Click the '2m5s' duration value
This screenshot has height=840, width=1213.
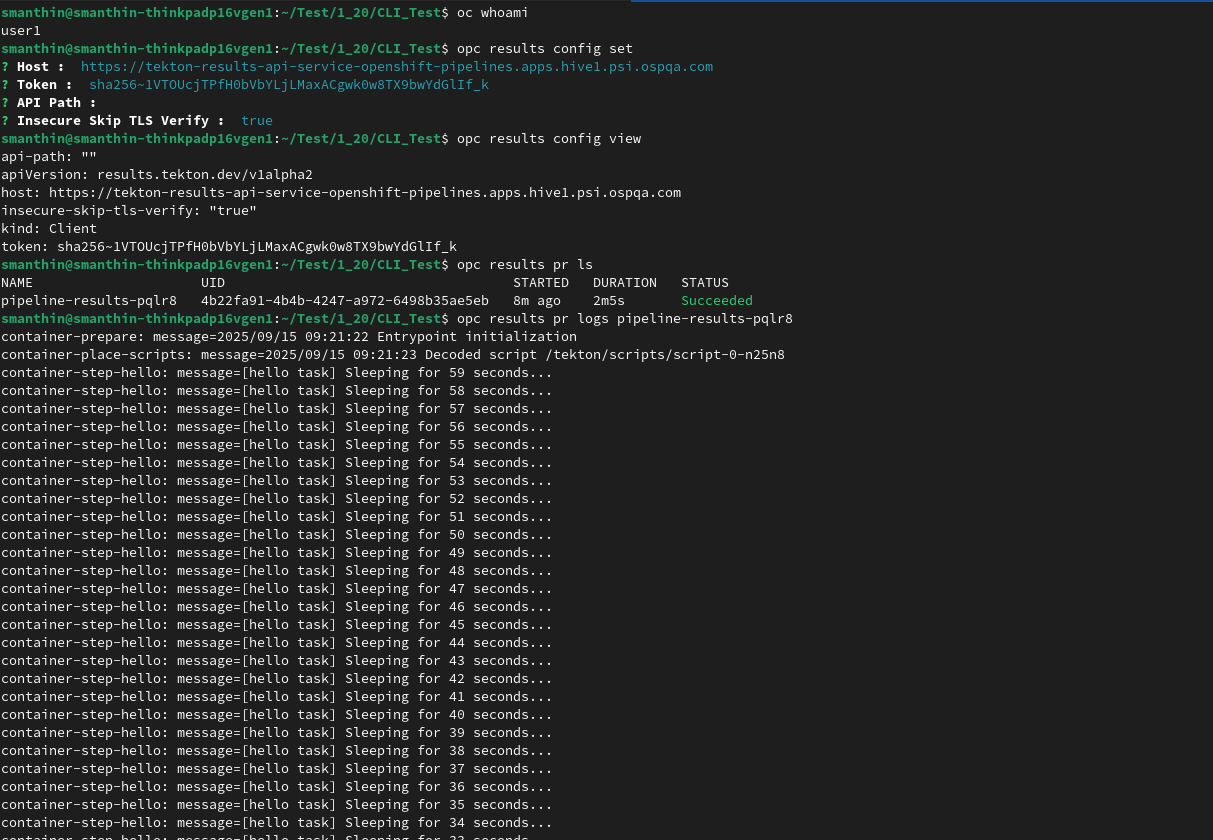[x=609, y=301]
